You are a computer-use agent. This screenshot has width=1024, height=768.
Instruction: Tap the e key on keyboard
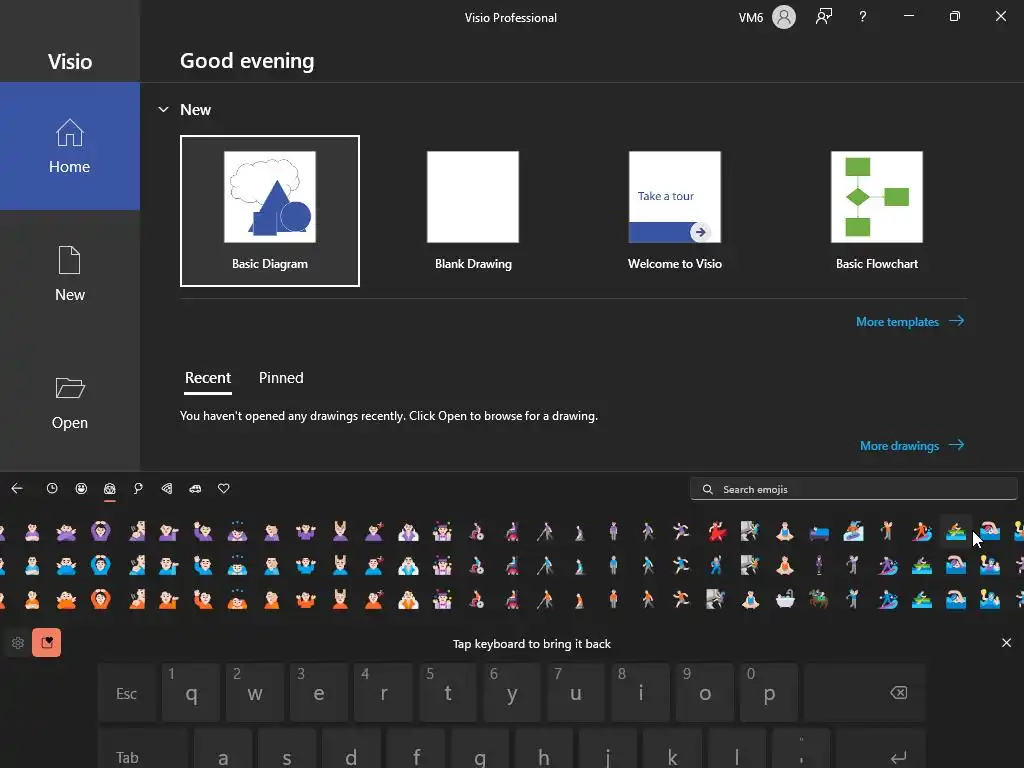[319, 692]
